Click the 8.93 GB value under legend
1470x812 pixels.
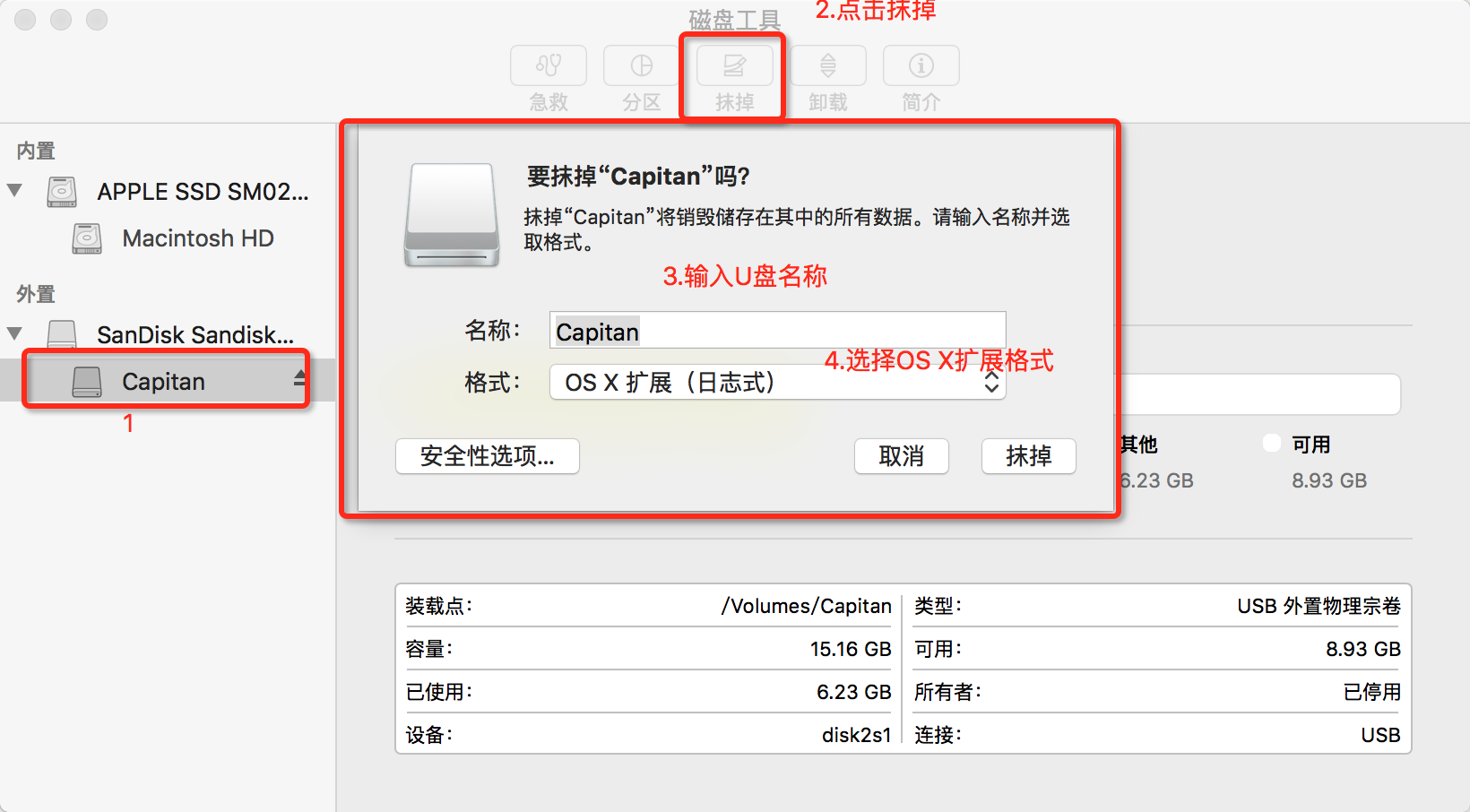tap(1329, 480)
